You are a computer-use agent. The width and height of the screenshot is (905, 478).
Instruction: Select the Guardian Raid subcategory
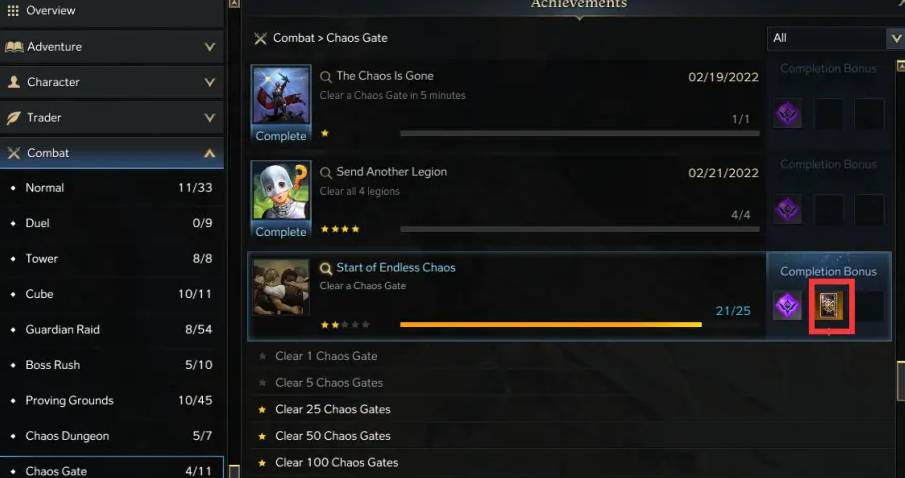point(63,330)
